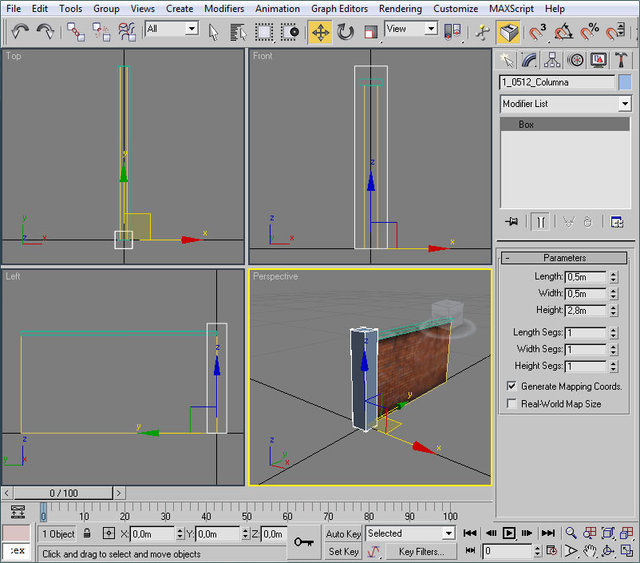Open the Hierarchy command panel tab
Viewport: 640px width, 563px height.
pyautogui.click(x=554, y=60)
